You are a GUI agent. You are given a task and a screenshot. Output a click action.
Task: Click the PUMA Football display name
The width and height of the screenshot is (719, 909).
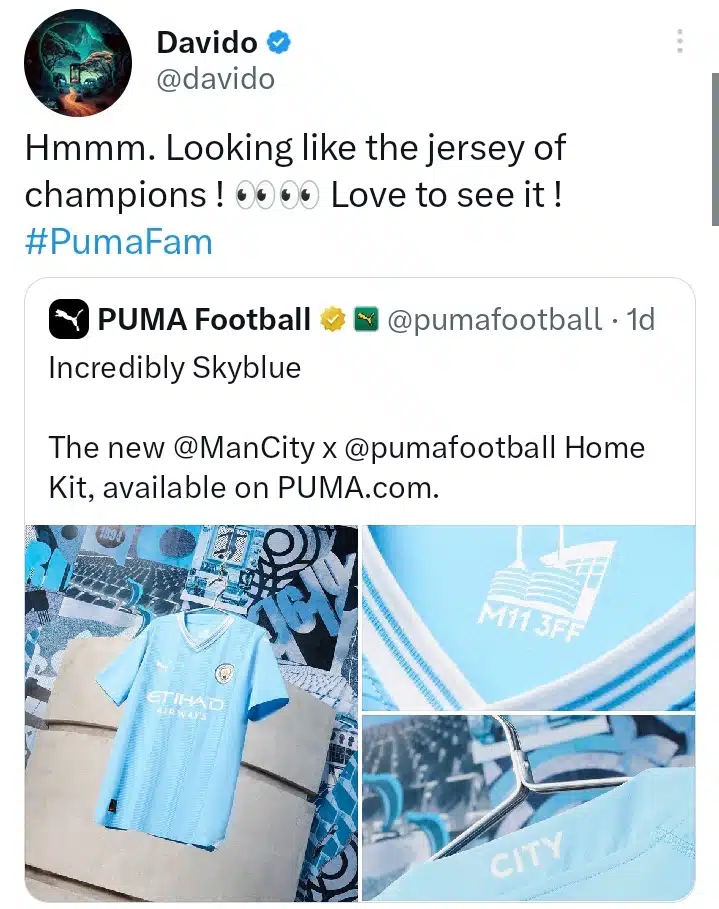point(200,320)
